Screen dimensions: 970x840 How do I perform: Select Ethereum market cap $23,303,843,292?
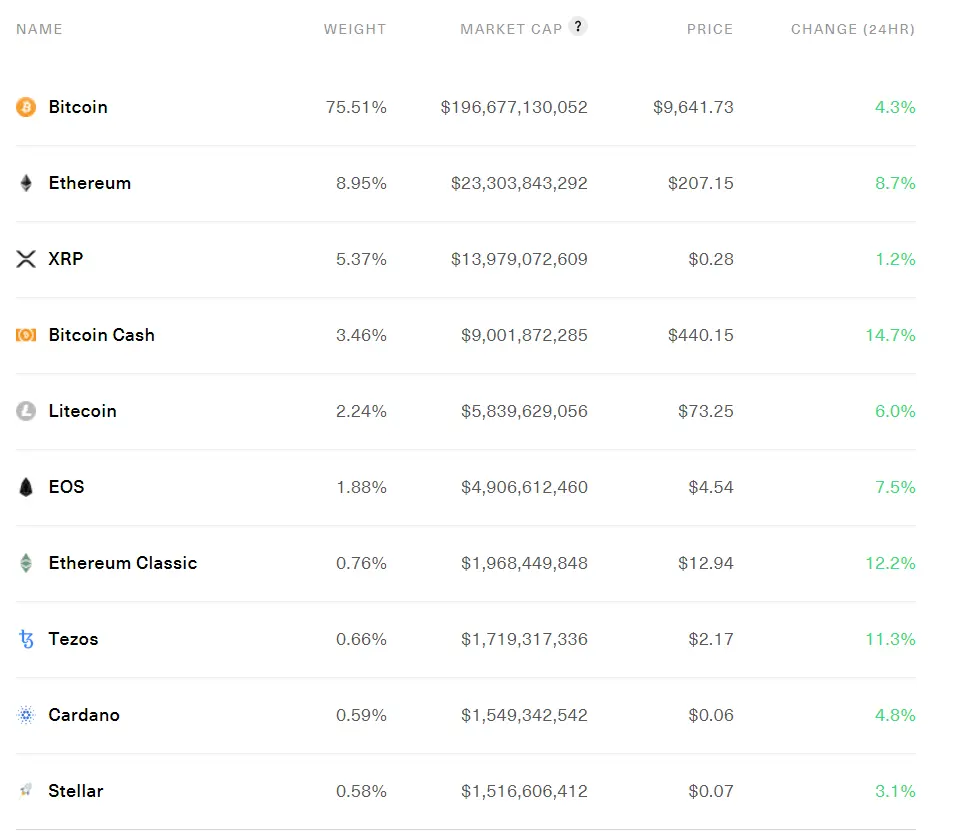tap(519, 183)
